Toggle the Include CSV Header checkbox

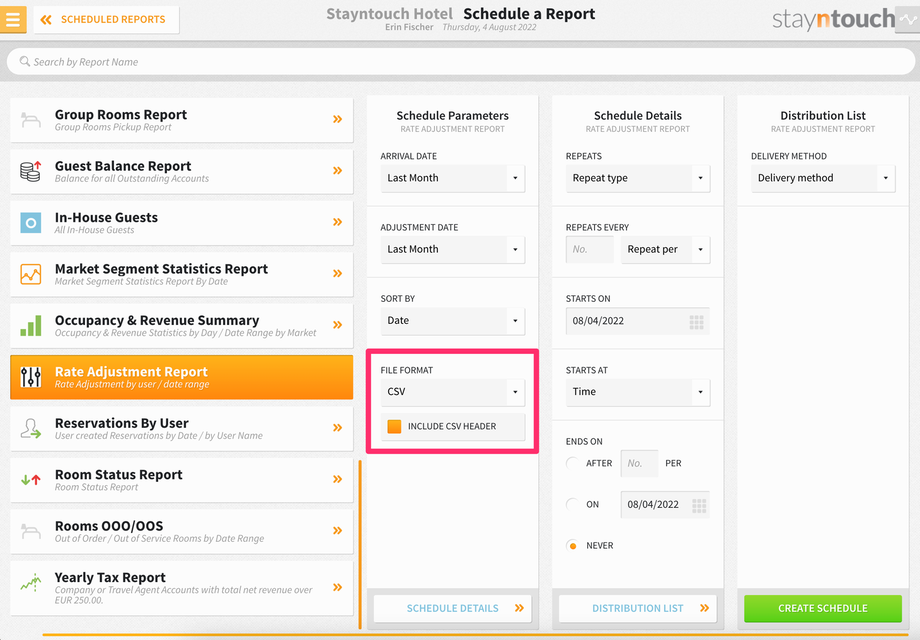(x=394, y=426)
